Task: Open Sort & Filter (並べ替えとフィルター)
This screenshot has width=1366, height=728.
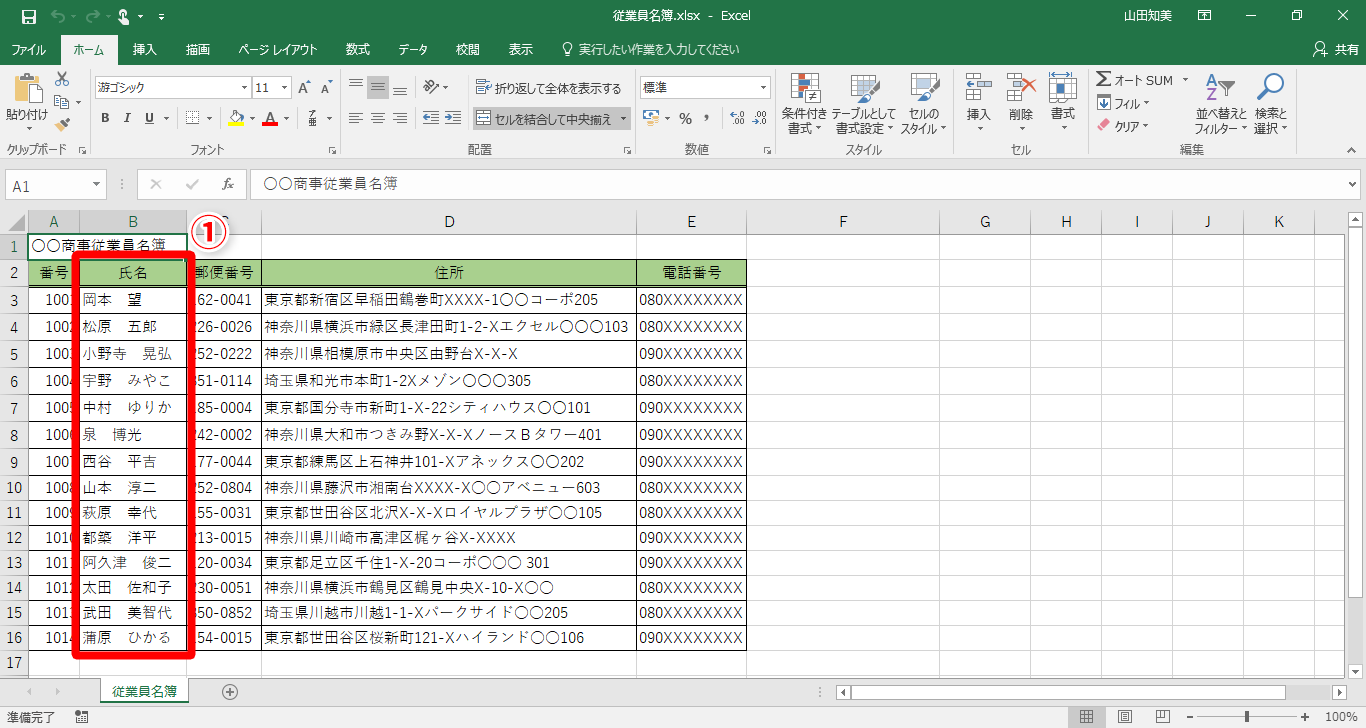Action: (x=1220, y=103)
